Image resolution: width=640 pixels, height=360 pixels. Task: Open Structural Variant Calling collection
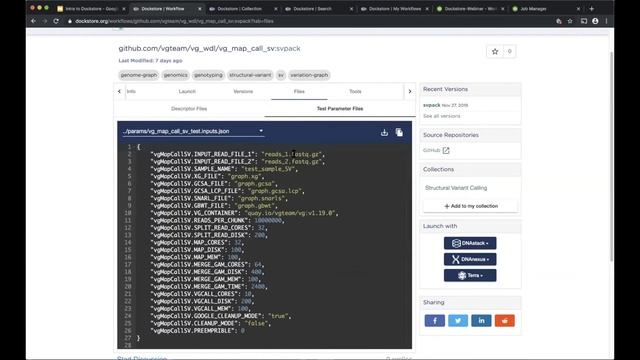coord(456,188)
